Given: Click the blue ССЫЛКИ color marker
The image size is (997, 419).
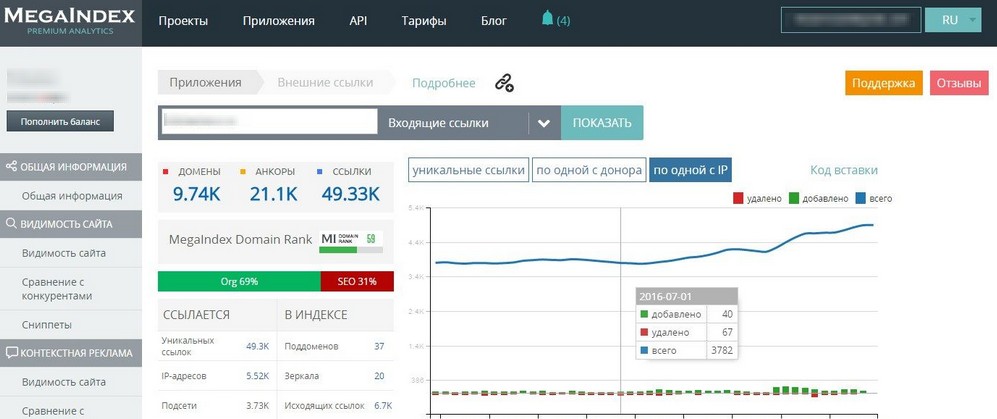Looking at the screenshot, I should tap(319, 172).
